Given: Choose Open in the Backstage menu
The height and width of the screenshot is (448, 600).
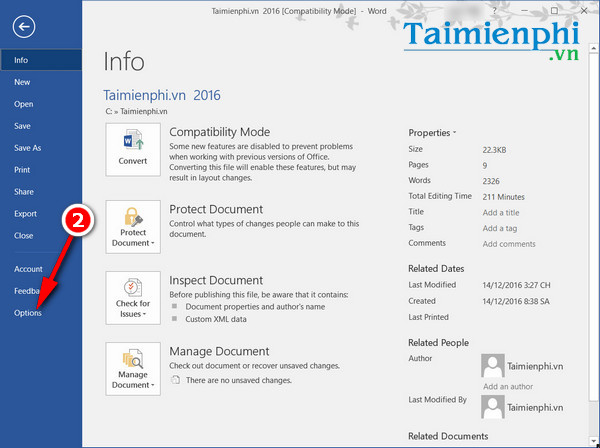Looking at the screenshot, I should pyautogui.click(x=41, y=104).
